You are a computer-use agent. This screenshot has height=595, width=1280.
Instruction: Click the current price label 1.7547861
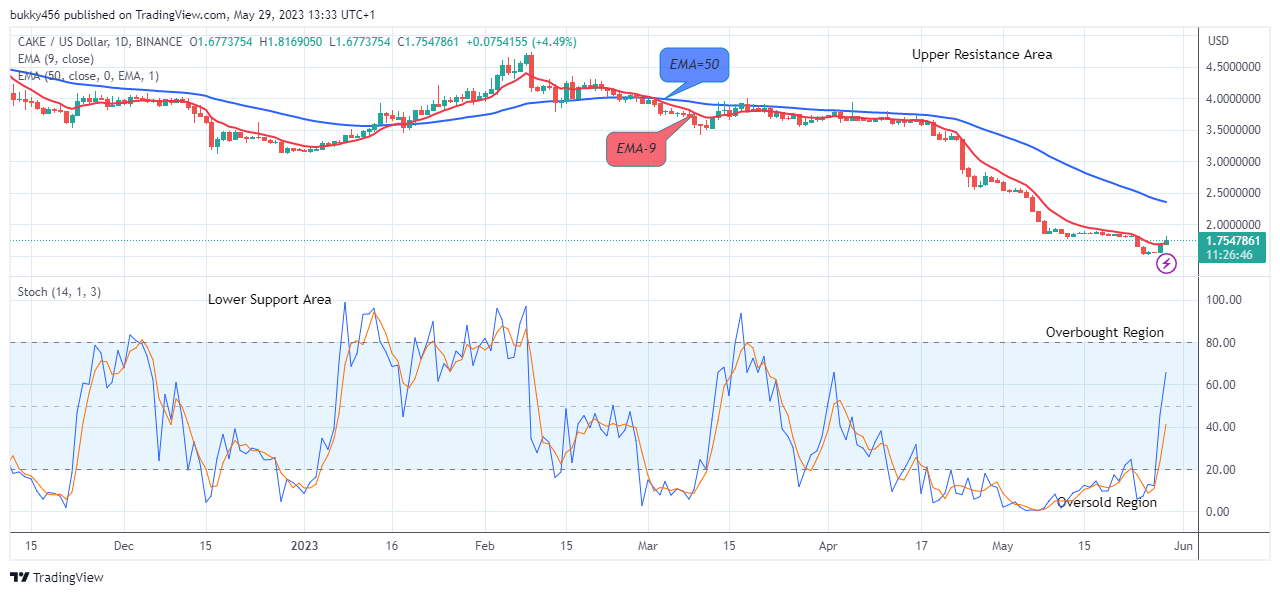1234,240
